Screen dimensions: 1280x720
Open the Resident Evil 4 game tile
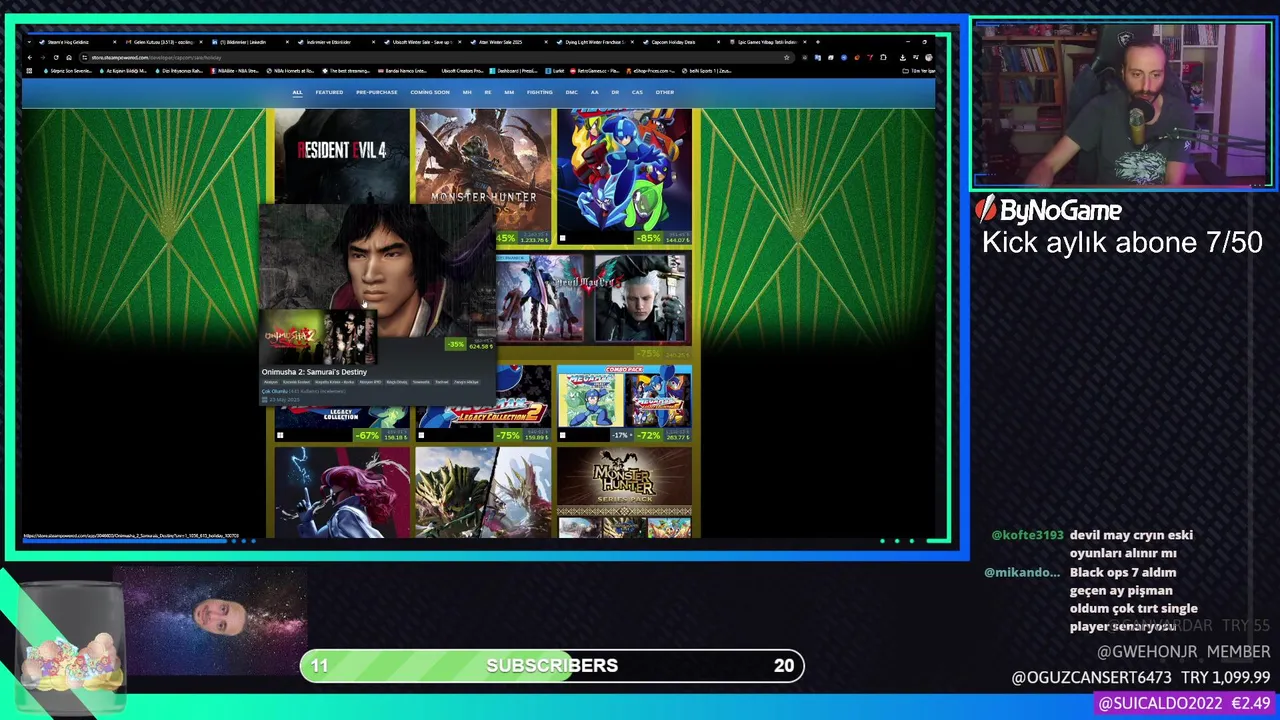click(342, 155)
